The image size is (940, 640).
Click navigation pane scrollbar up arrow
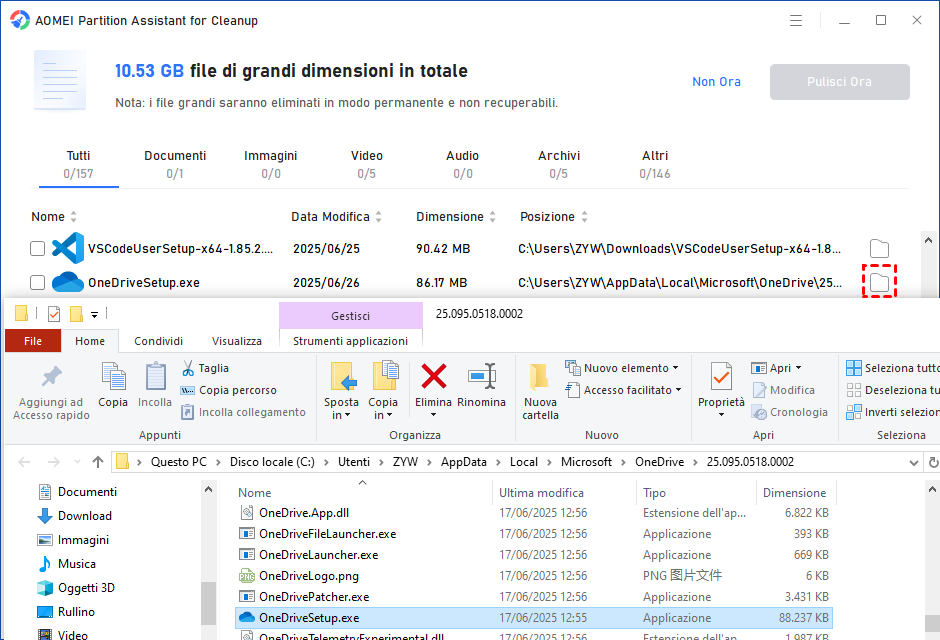pyautogui.click(x=208, y=490)
